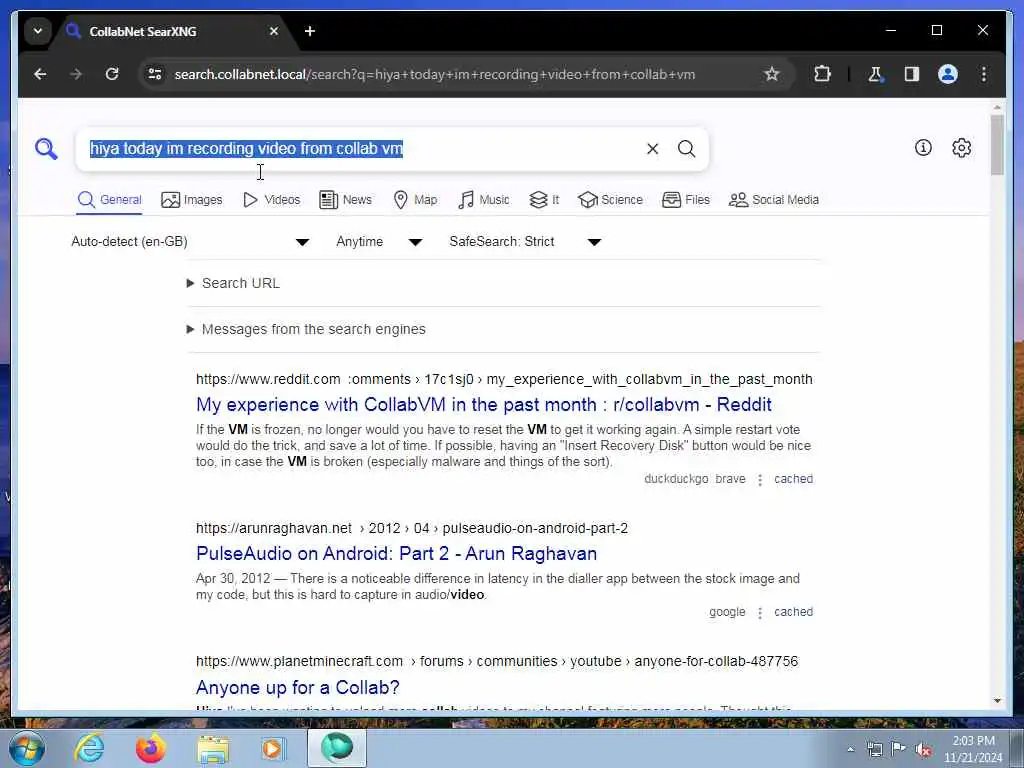Screen dimensions: 1024x768
Task: Click the planetminecraft.com result URL
Action: click(x=497, y=662)
